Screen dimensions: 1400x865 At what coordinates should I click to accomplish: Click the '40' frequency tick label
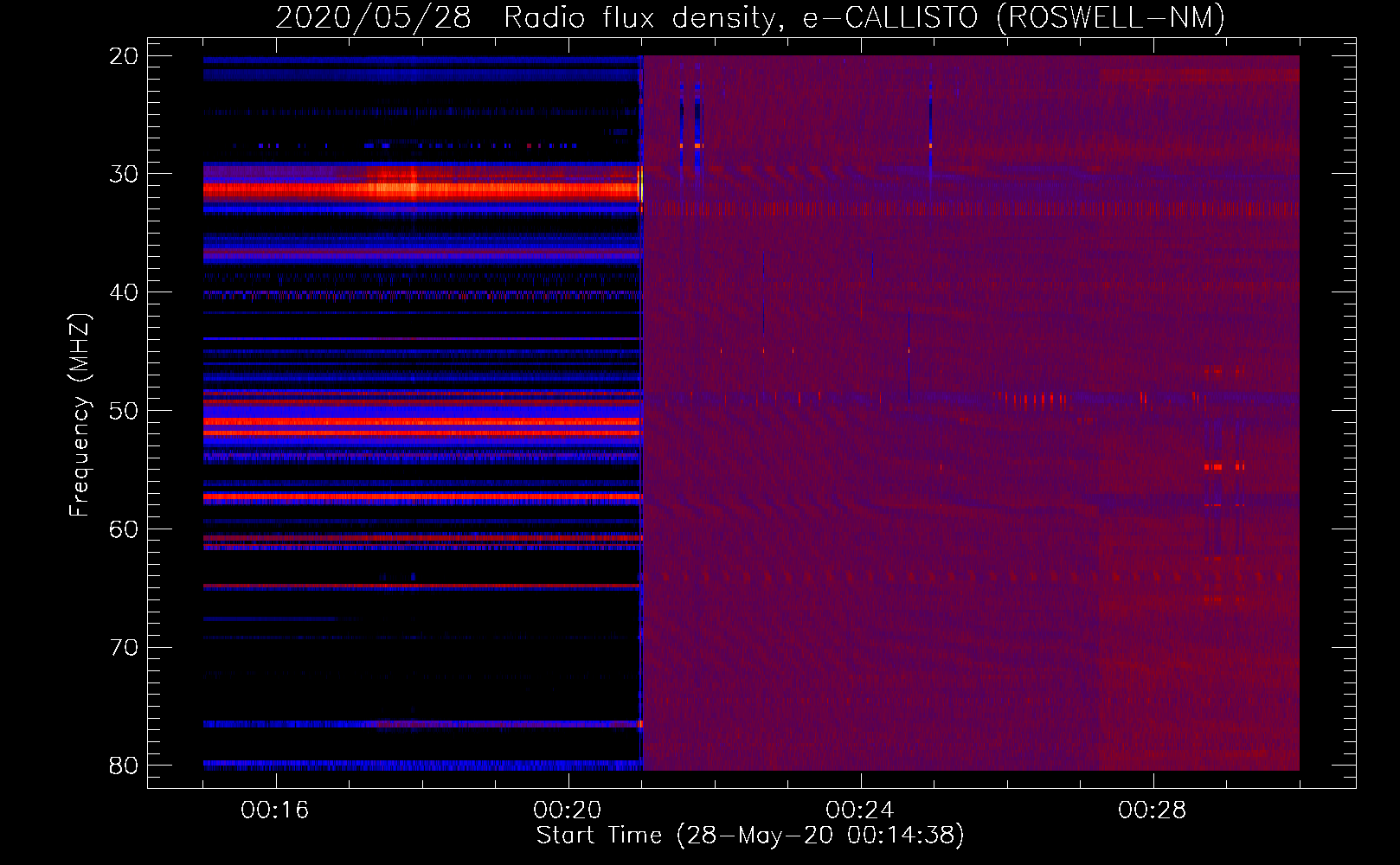(124, 292)
